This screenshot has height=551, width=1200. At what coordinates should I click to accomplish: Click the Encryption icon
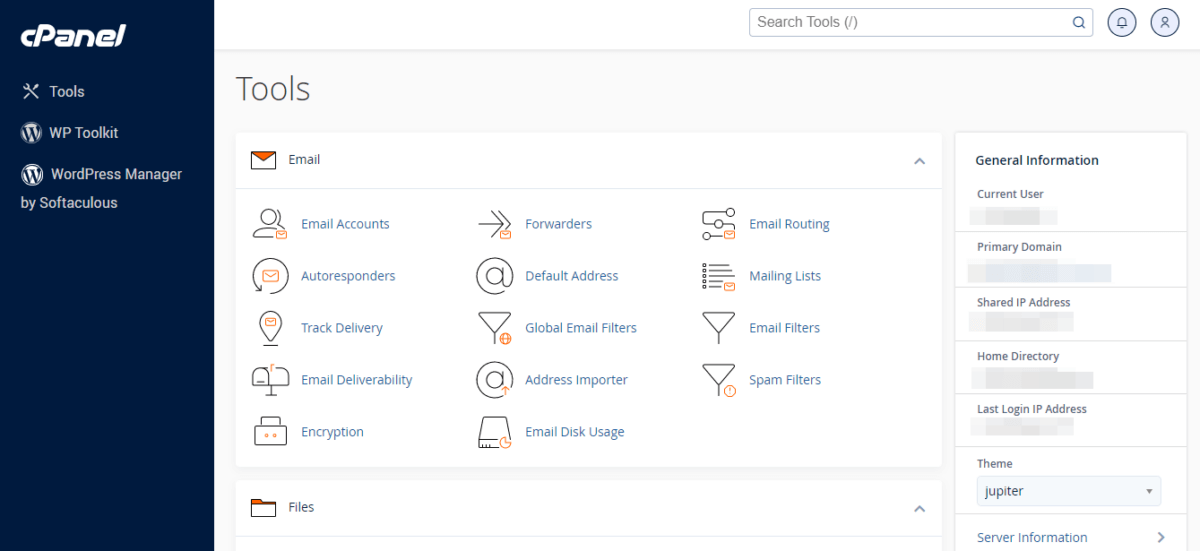point(270,432)
